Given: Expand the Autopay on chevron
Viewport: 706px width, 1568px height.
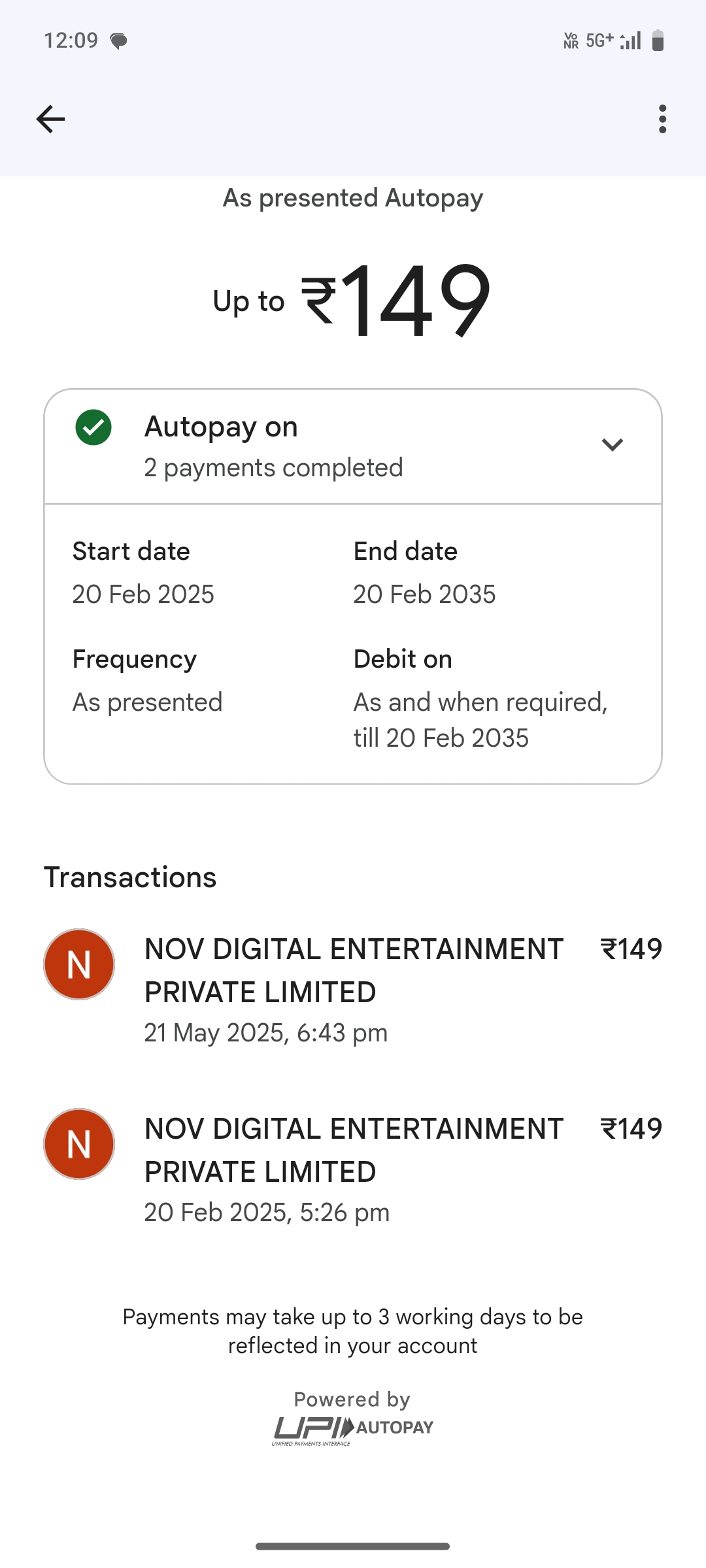Looking at the screenshot, I should [x=612, y=445].
